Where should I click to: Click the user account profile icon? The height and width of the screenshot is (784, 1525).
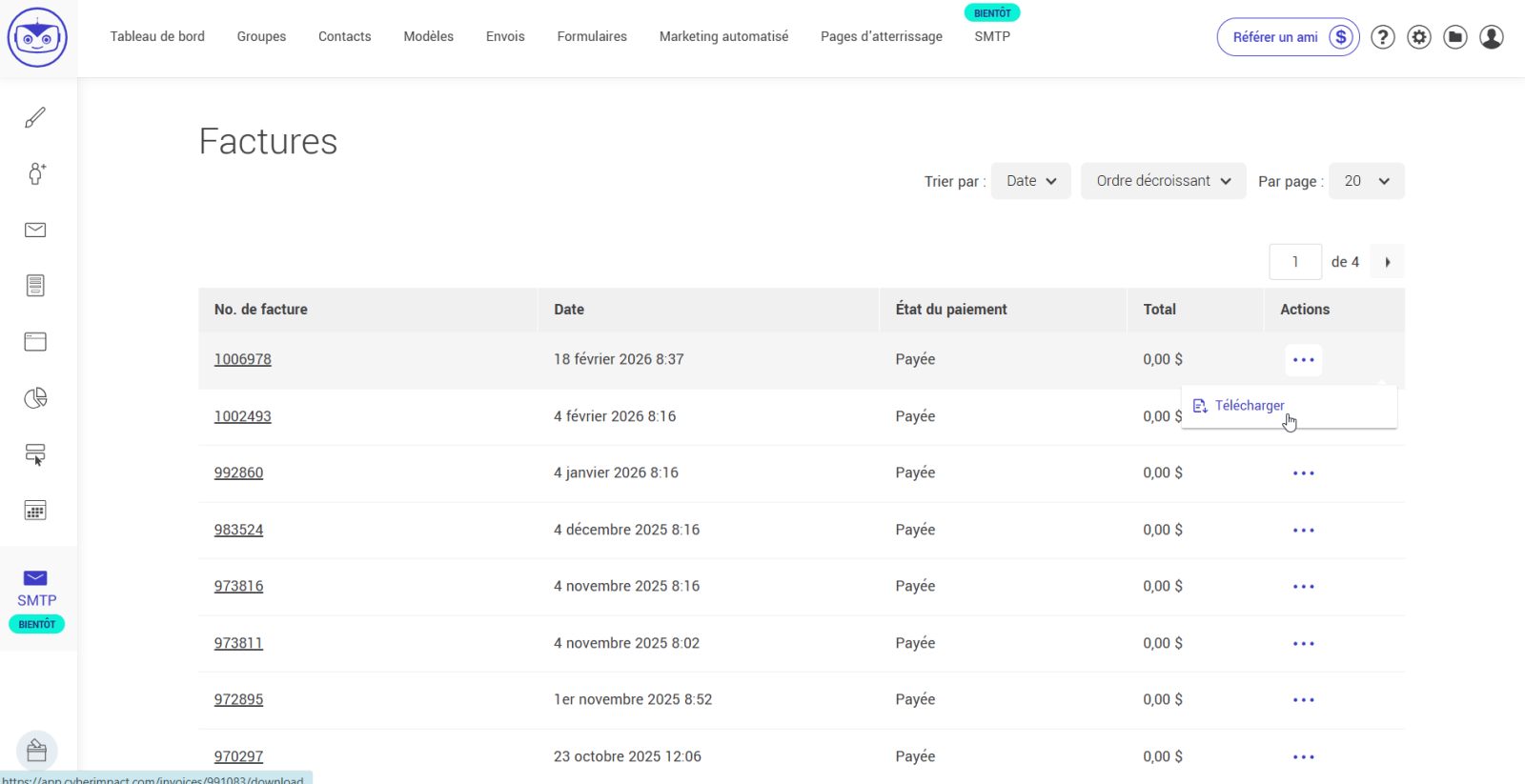tap(1491, 37)
